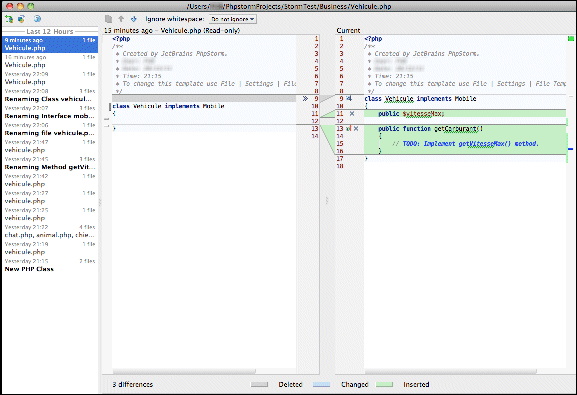Click the '16 minutes ago - Vehicule.php (Read-only)' title
The image size is (577, 395).
172,31
